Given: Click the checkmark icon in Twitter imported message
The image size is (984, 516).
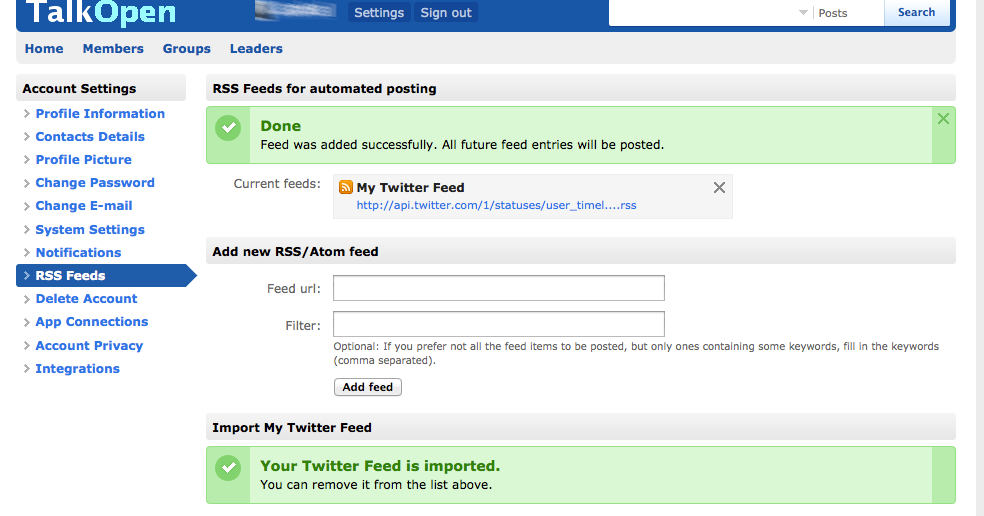Looking at the screenshot, I should click(x=228, y=468).
